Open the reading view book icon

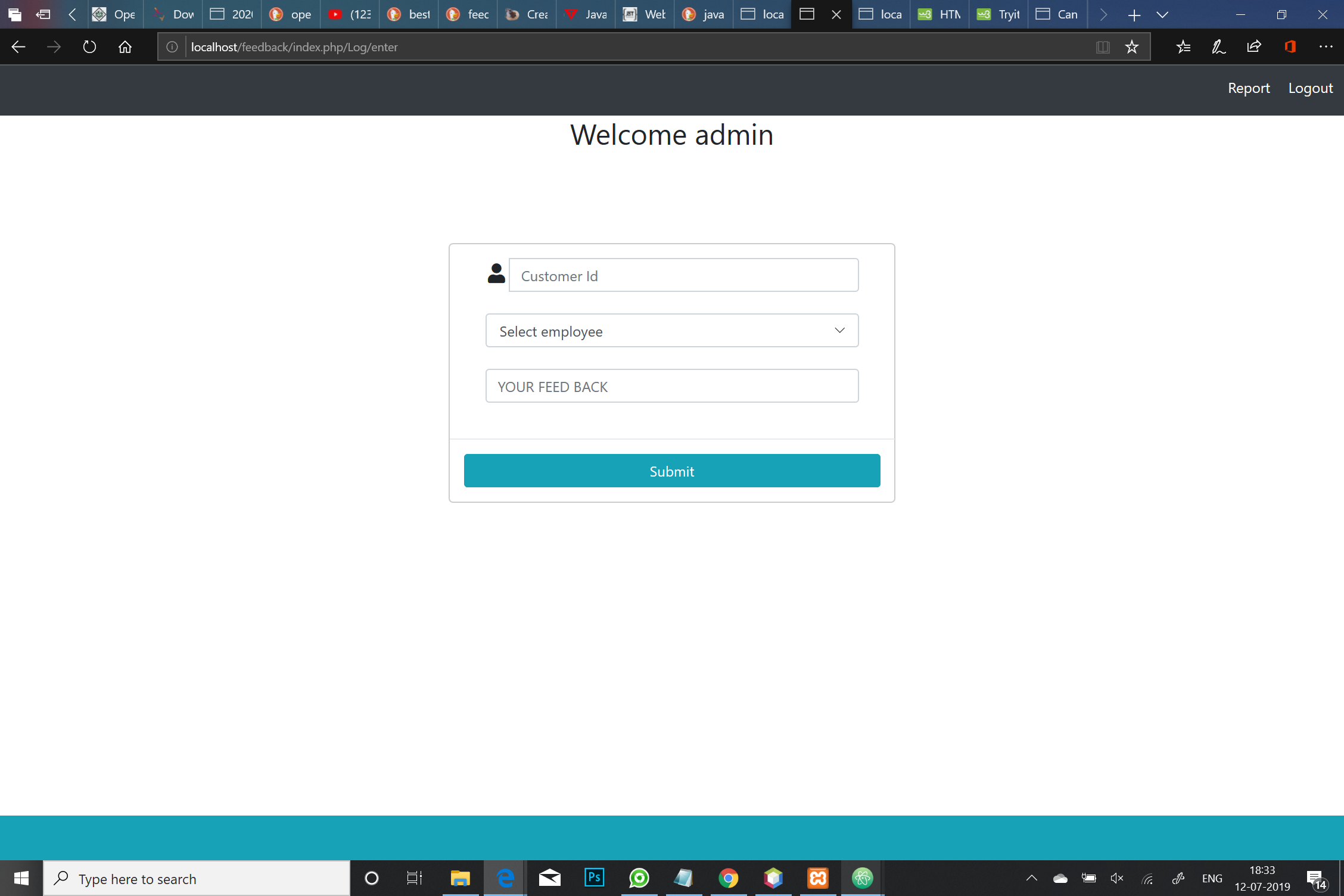click(1103, 47)
